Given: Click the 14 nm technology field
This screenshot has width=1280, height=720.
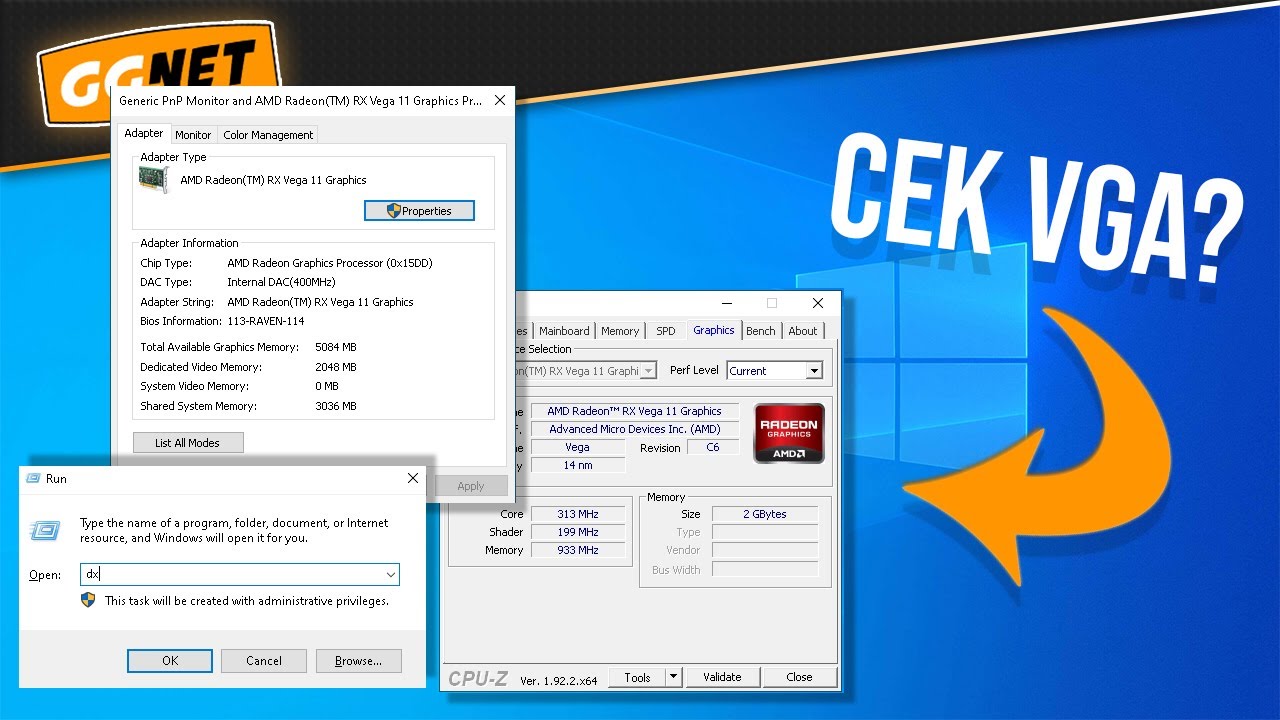Looking at the screenshot, I should 578,465.
